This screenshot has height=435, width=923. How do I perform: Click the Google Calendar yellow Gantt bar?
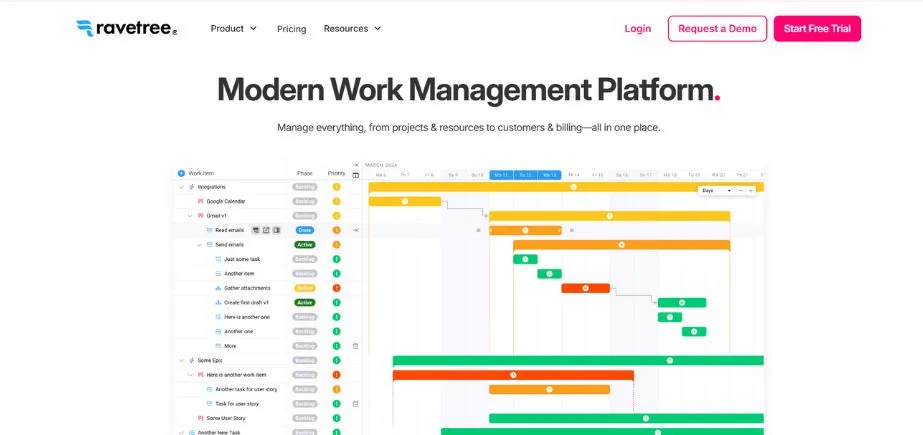[x=405, y=201]
